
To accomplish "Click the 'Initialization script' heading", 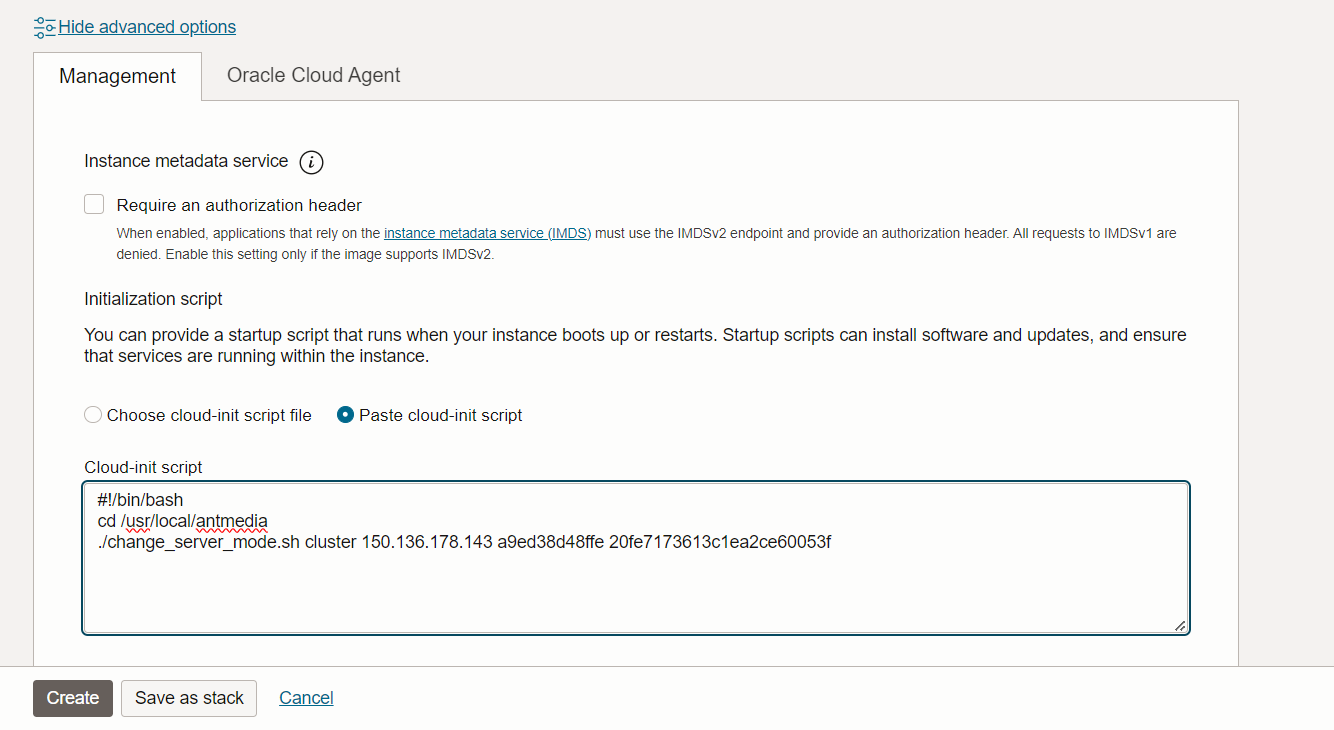I will click(153, 299).
